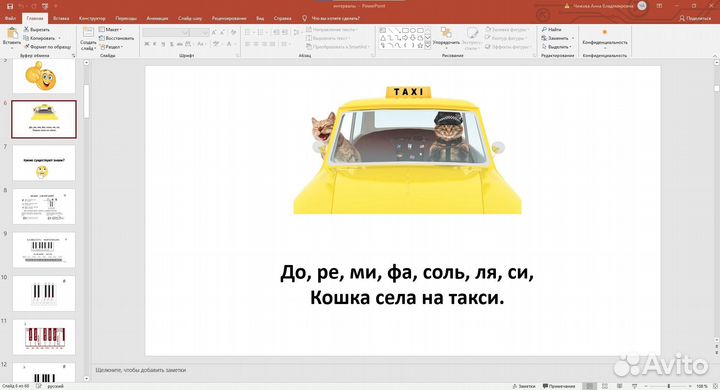
Task: Click the 108 % zoom level
Action: (x=702, y=386)
